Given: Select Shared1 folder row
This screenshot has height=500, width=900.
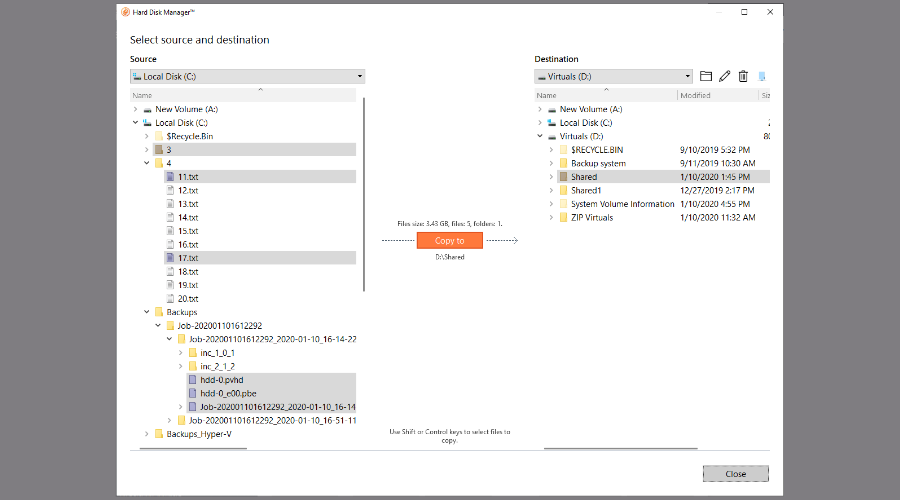Looking at the screenshot, I should tap(664, 190).
